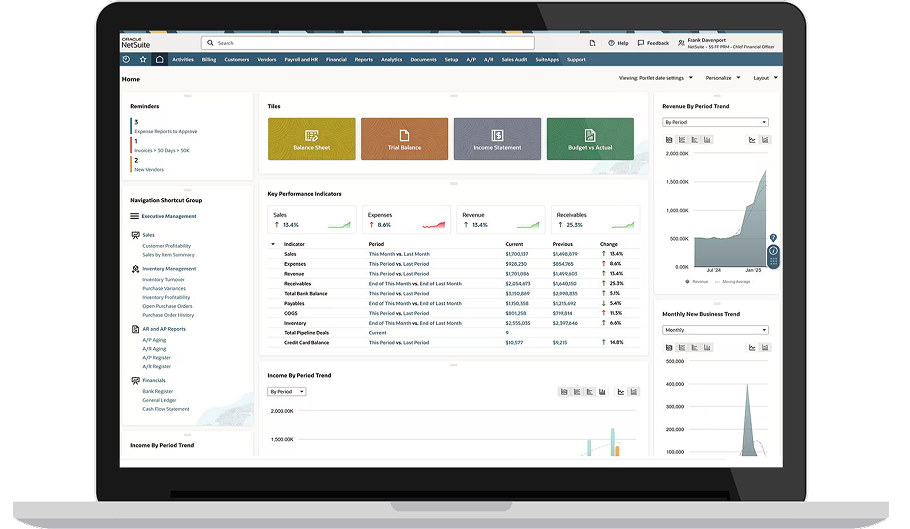Open the Balance Sheet tile
910x529 pixels.
tap(311, 139)
